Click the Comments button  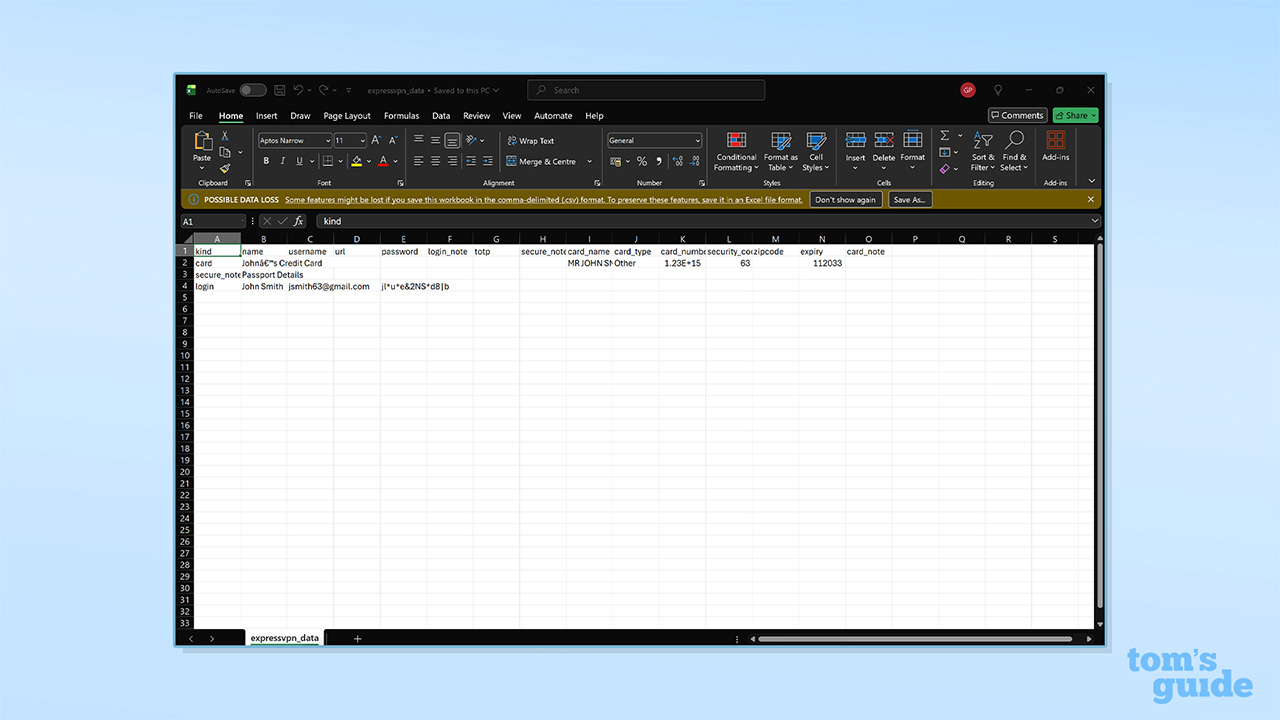pyautogui.click(x=1018, y=116)
